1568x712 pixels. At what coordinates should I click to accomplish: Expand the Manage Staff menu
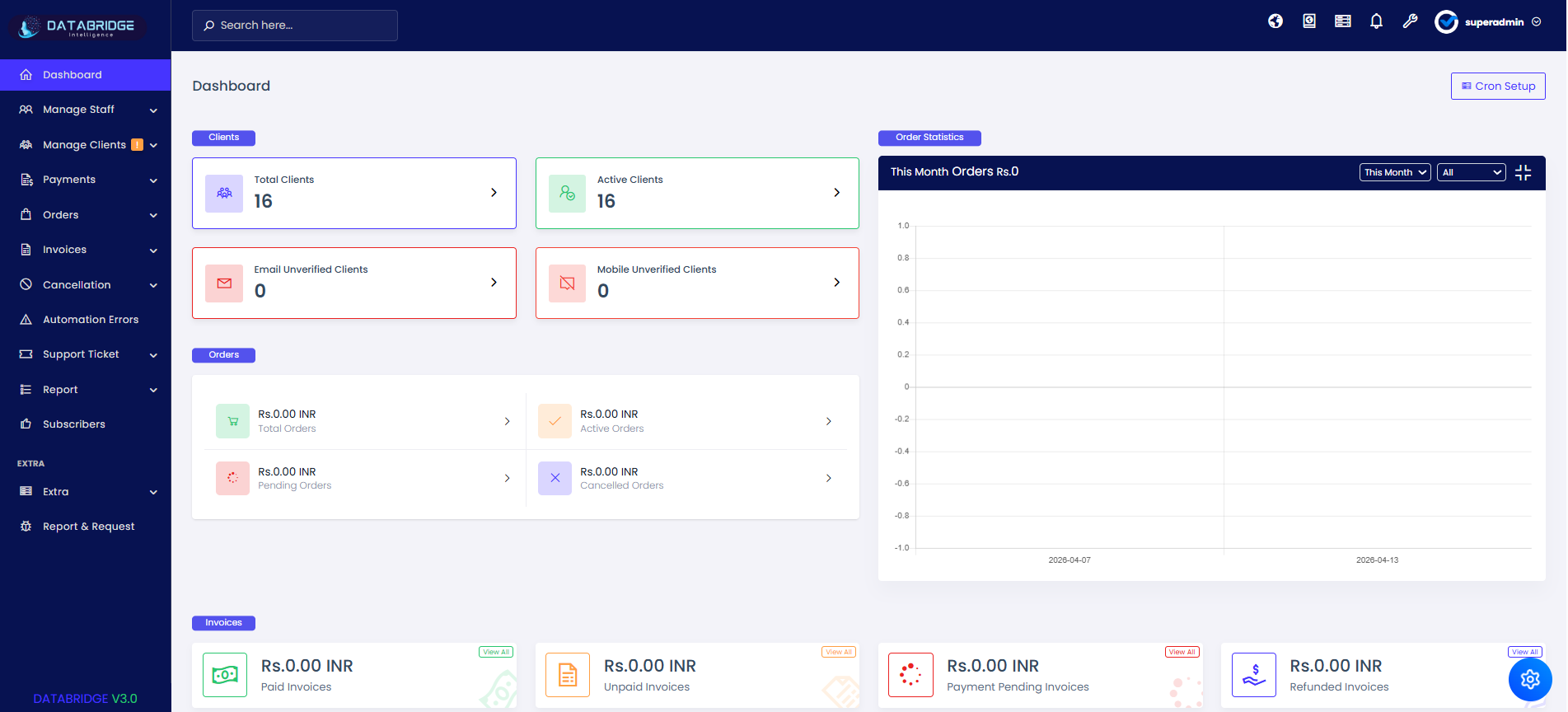point(153,110)
